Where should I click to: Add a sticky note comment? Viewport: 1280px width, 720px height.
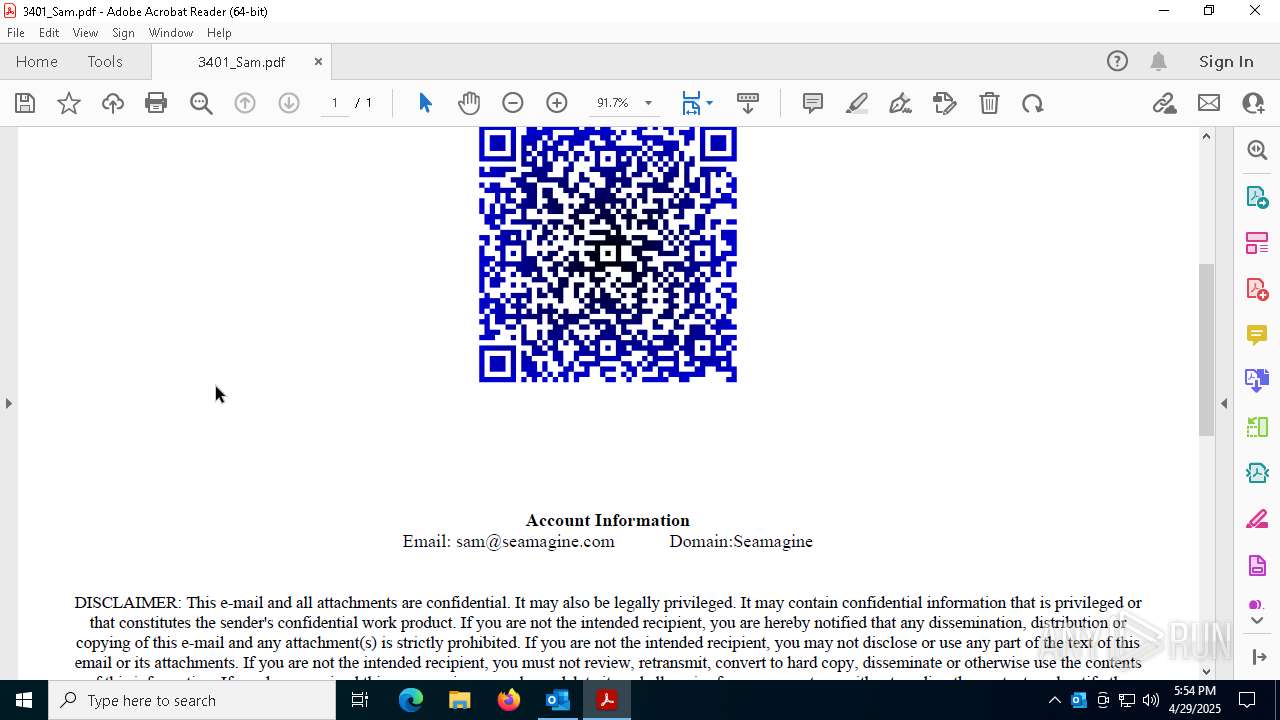tap(813, 103)
